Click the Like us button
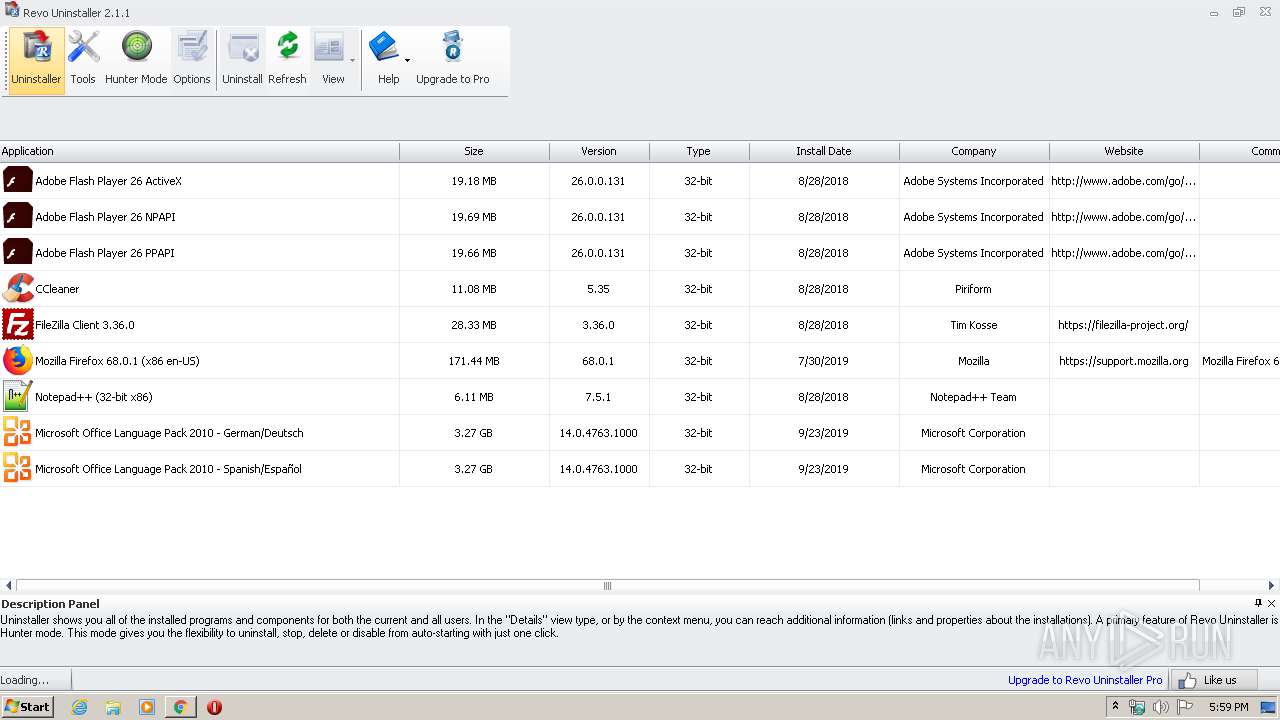 coord(1213,680)
